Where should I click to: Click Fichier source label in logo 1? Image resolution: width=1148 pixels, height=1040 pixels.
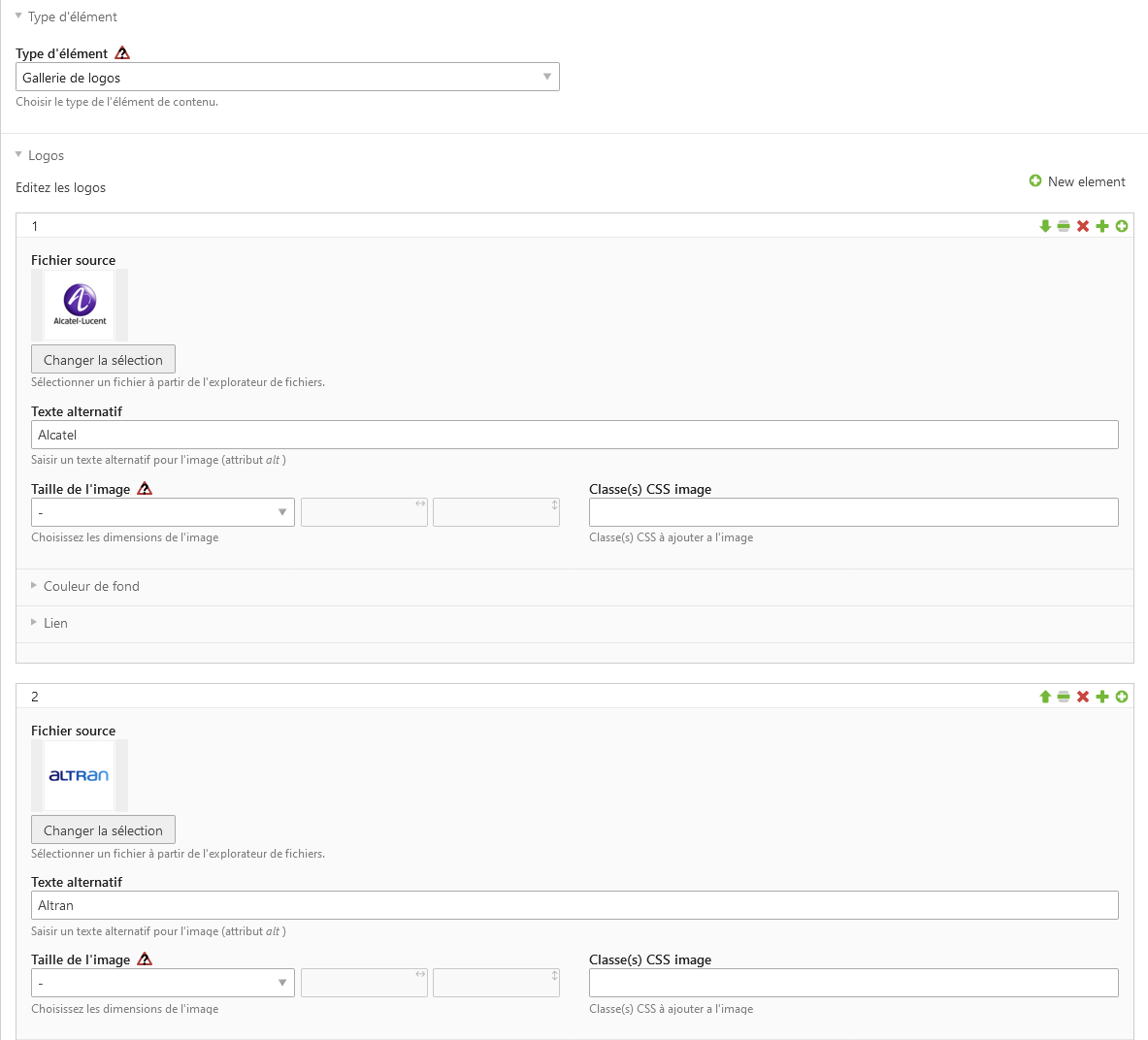73,260
